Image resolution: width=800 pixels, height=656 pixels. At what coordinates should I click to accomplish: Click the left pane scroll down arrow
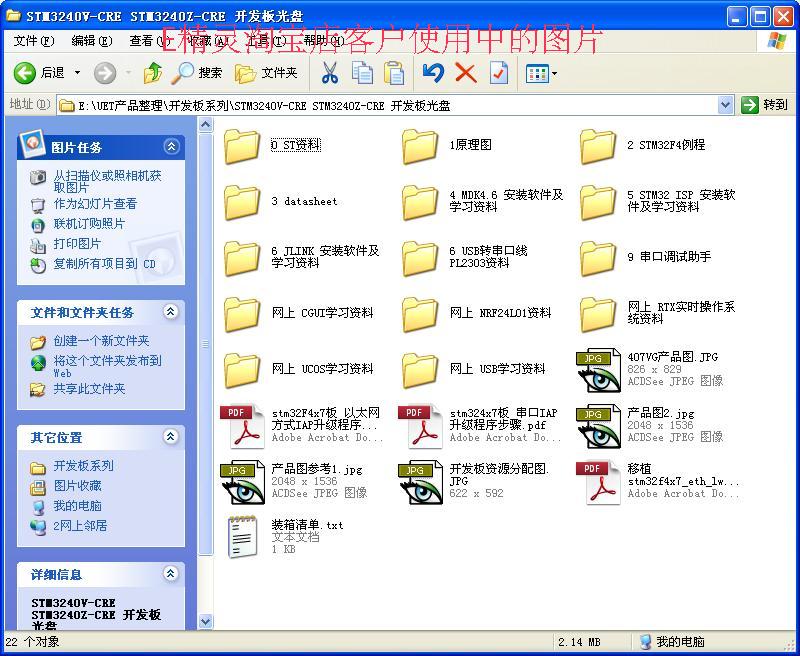click(205, 621)
